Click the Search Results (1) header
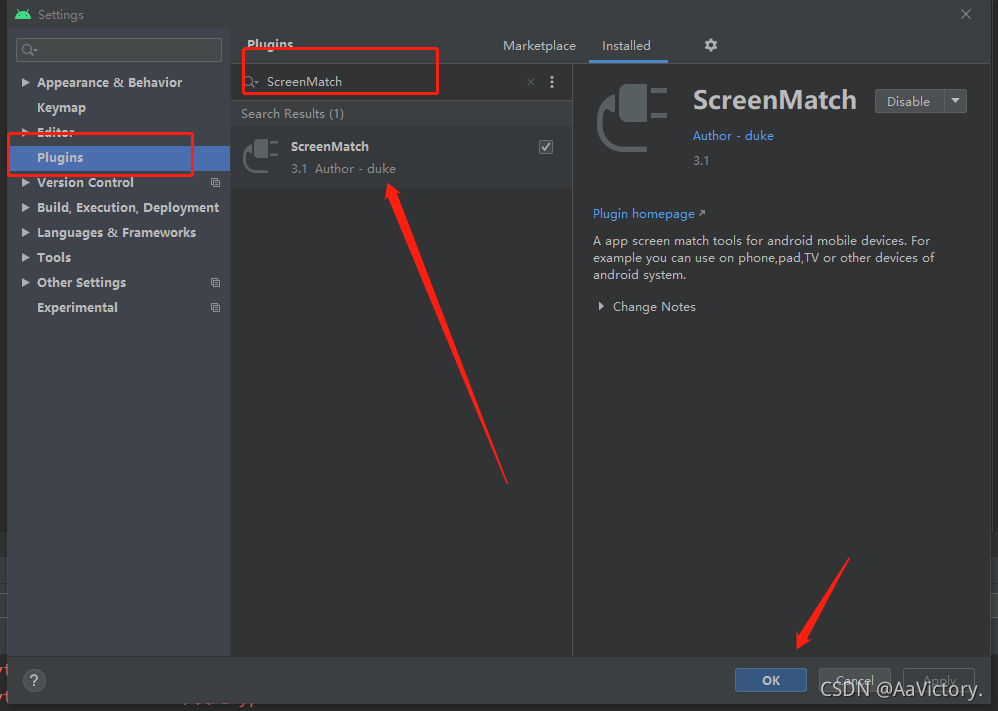998x711 pixels. click(292, 114)
